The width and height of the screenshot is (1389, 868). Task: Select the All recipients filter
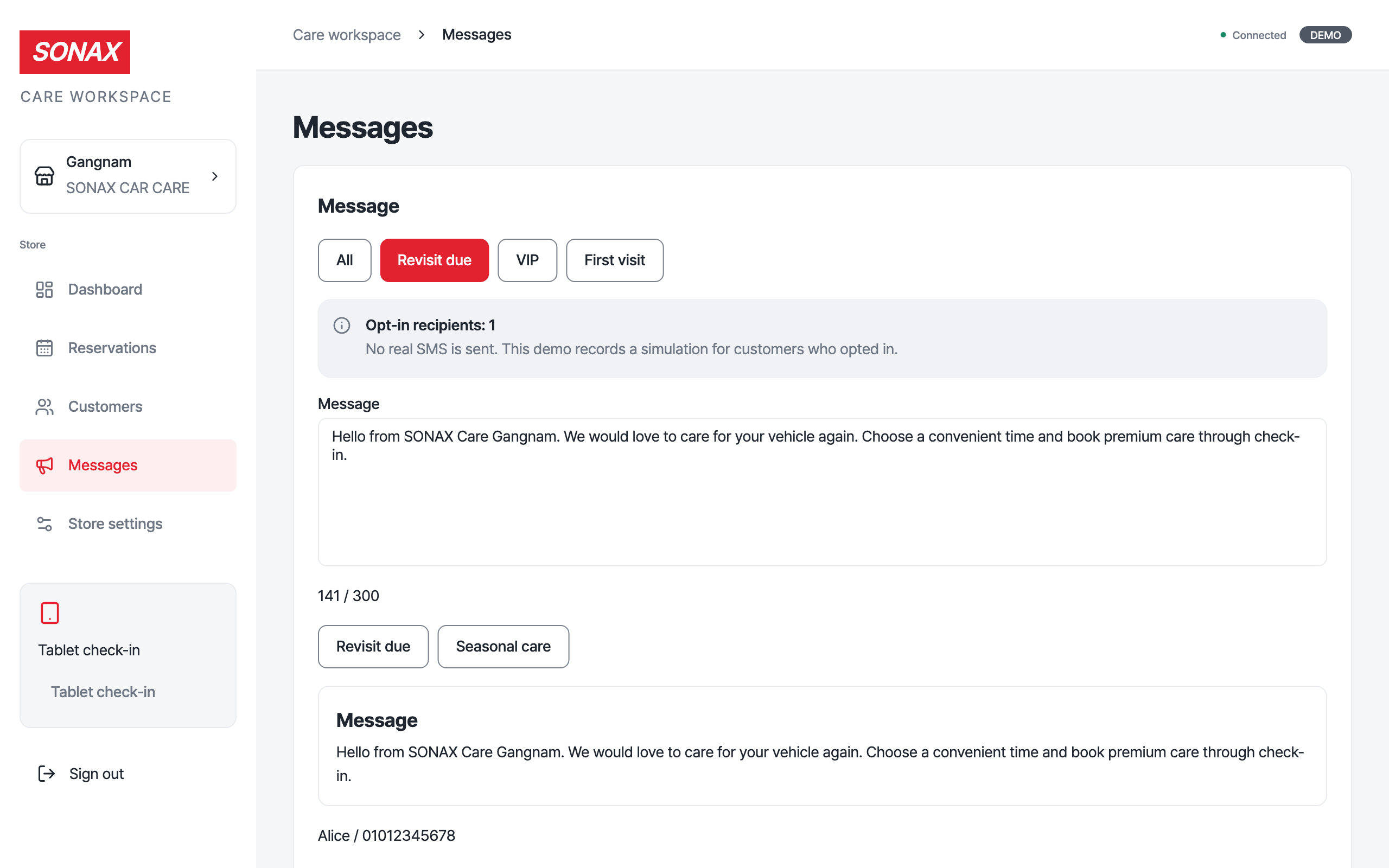tap(345, 260)
